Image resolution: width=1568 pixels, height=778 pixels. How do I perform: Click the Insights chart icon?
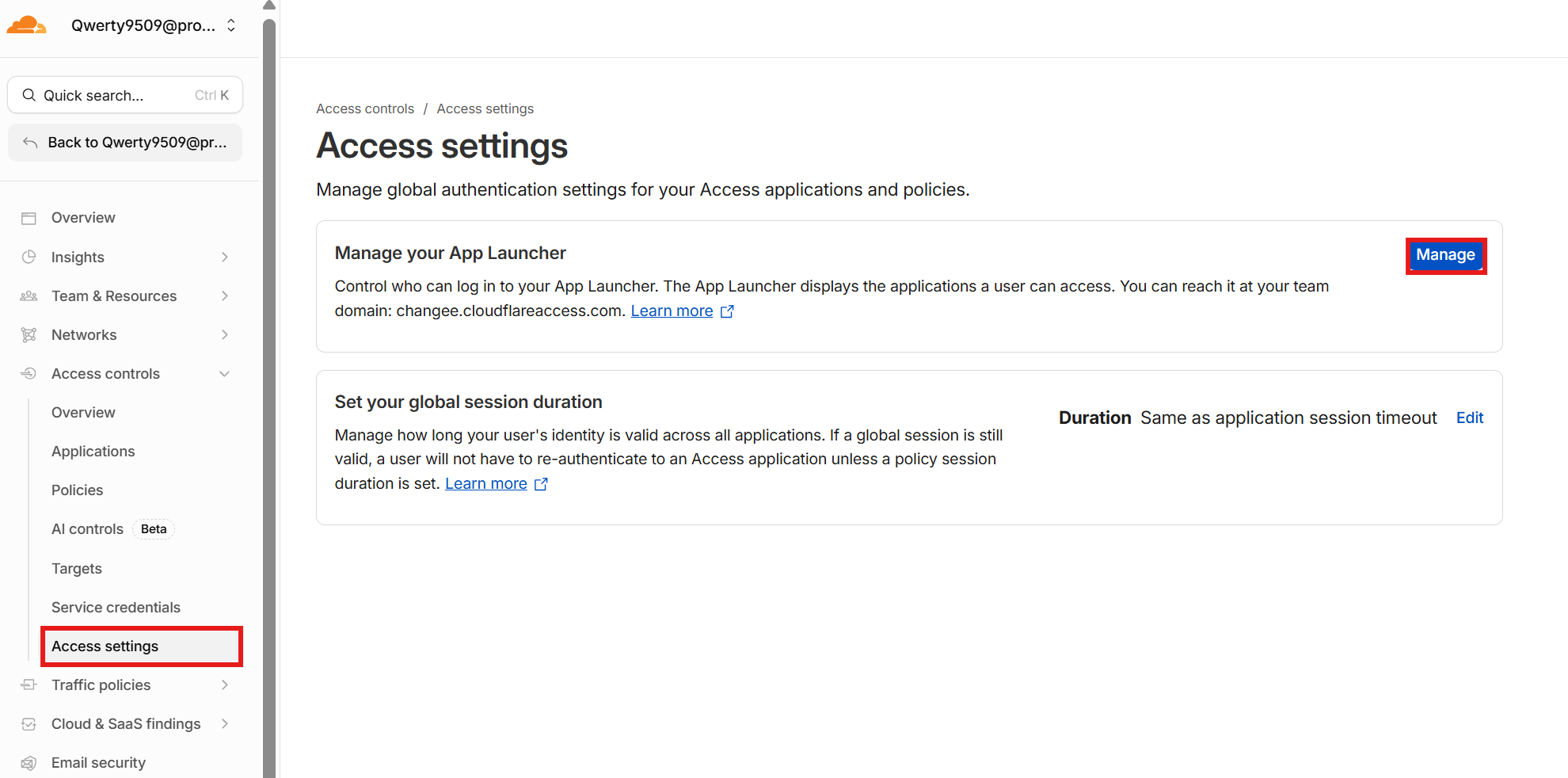29,257
